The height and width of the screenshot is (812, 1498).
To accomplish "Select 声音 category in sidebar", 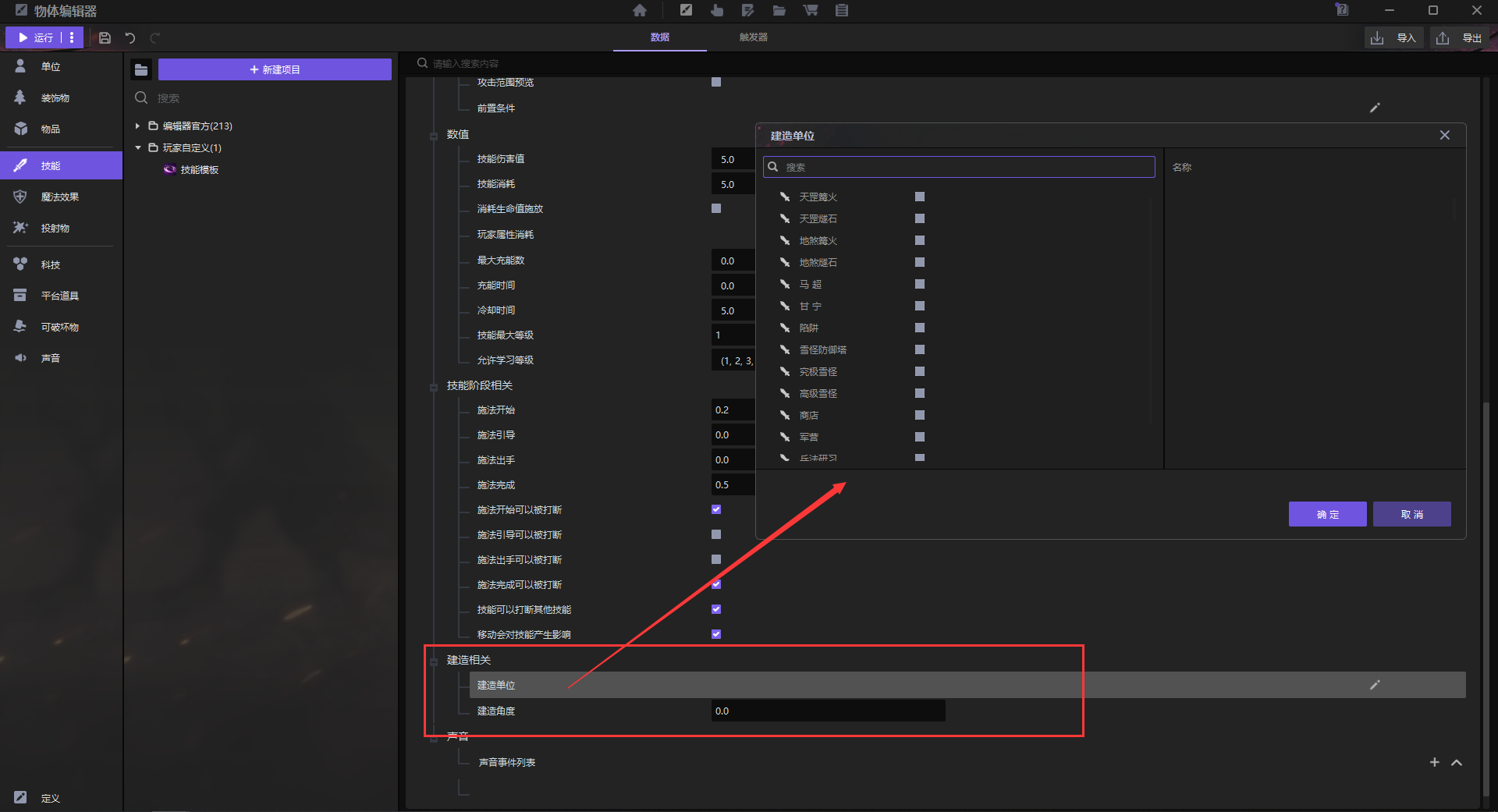I will coord(61,358).
